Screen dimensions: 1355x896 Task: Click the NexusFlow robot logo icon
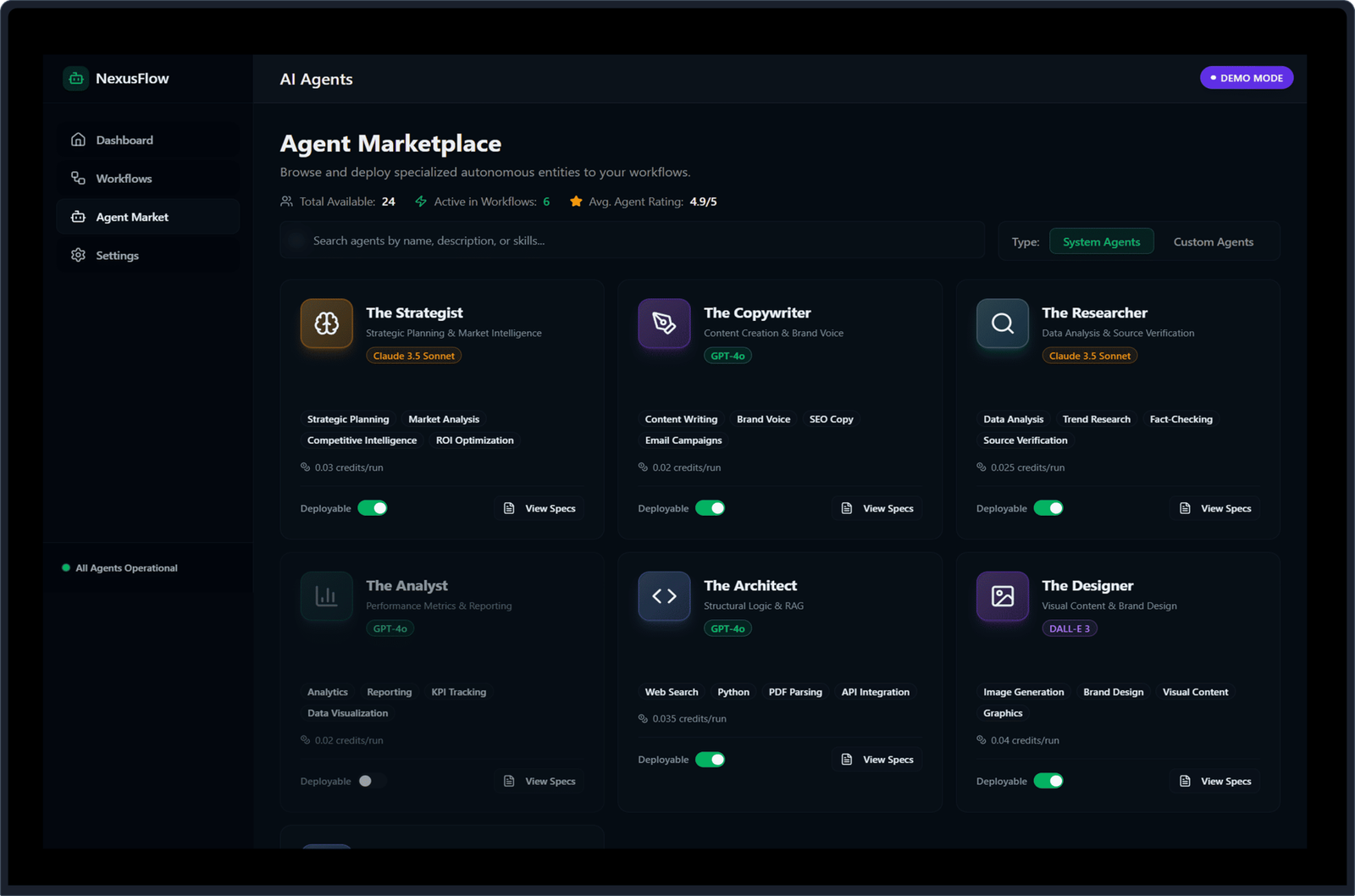coord(76,79)
